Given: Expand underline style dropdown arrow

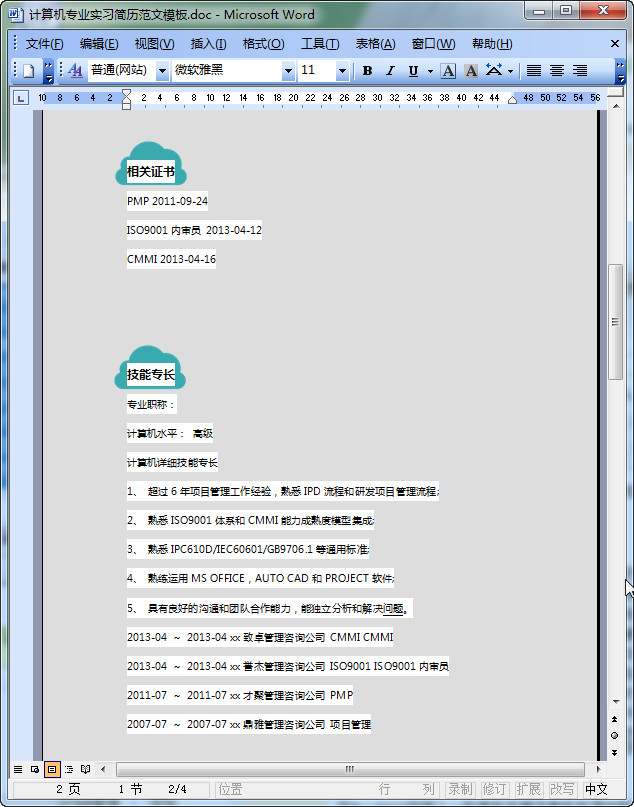Looking at the screenshot, I should (430, 71).
